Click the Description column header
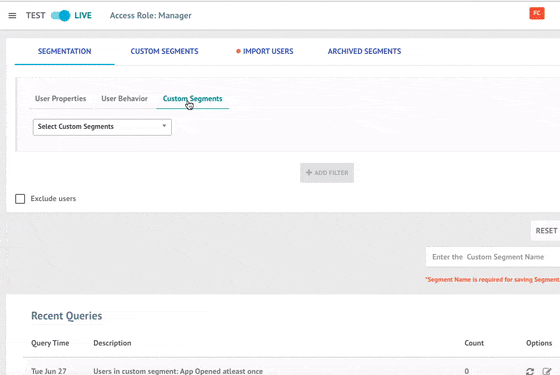 [x=112, y=343]
